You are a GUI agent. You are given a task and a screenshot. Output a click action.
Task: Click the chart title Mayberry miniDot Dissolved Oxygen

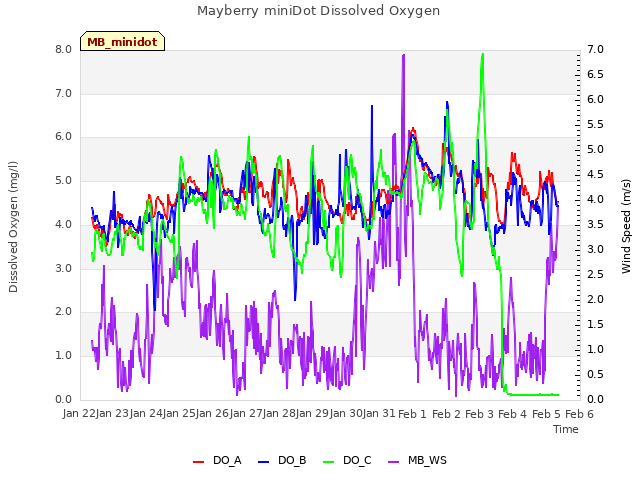point(318,11)
